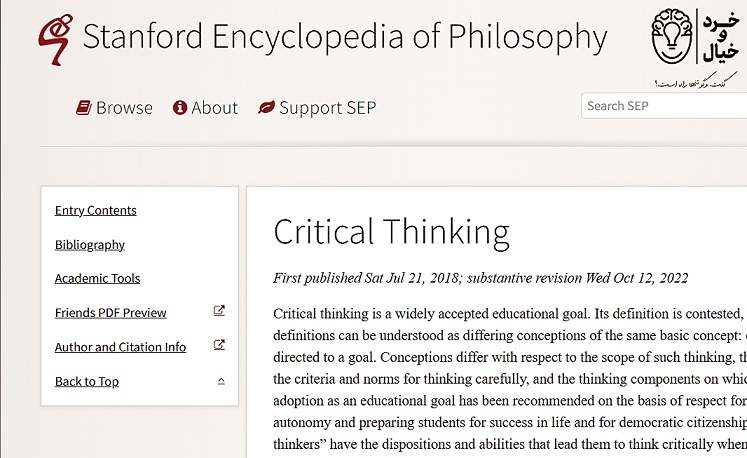Image resolution: width=747 pixels, height=458 pixels.
Task: Click the leaf icon beside Support SEP
Action: (266, 108)
